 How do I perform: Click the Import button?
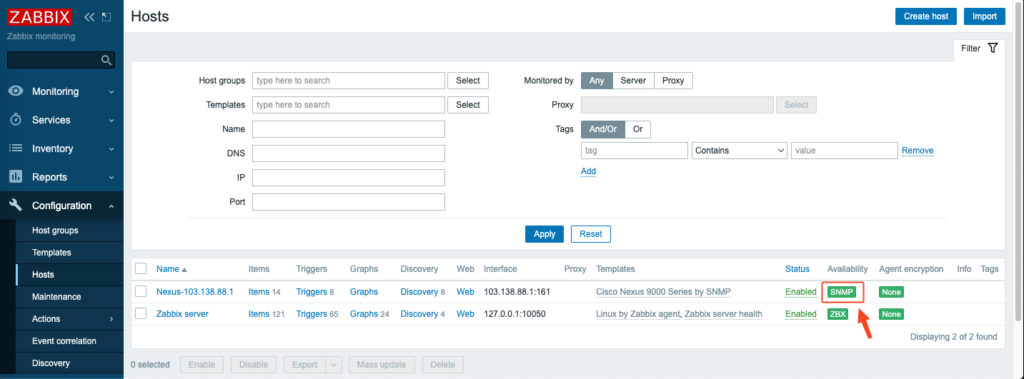pyautogui.click(x=984, y=16)
